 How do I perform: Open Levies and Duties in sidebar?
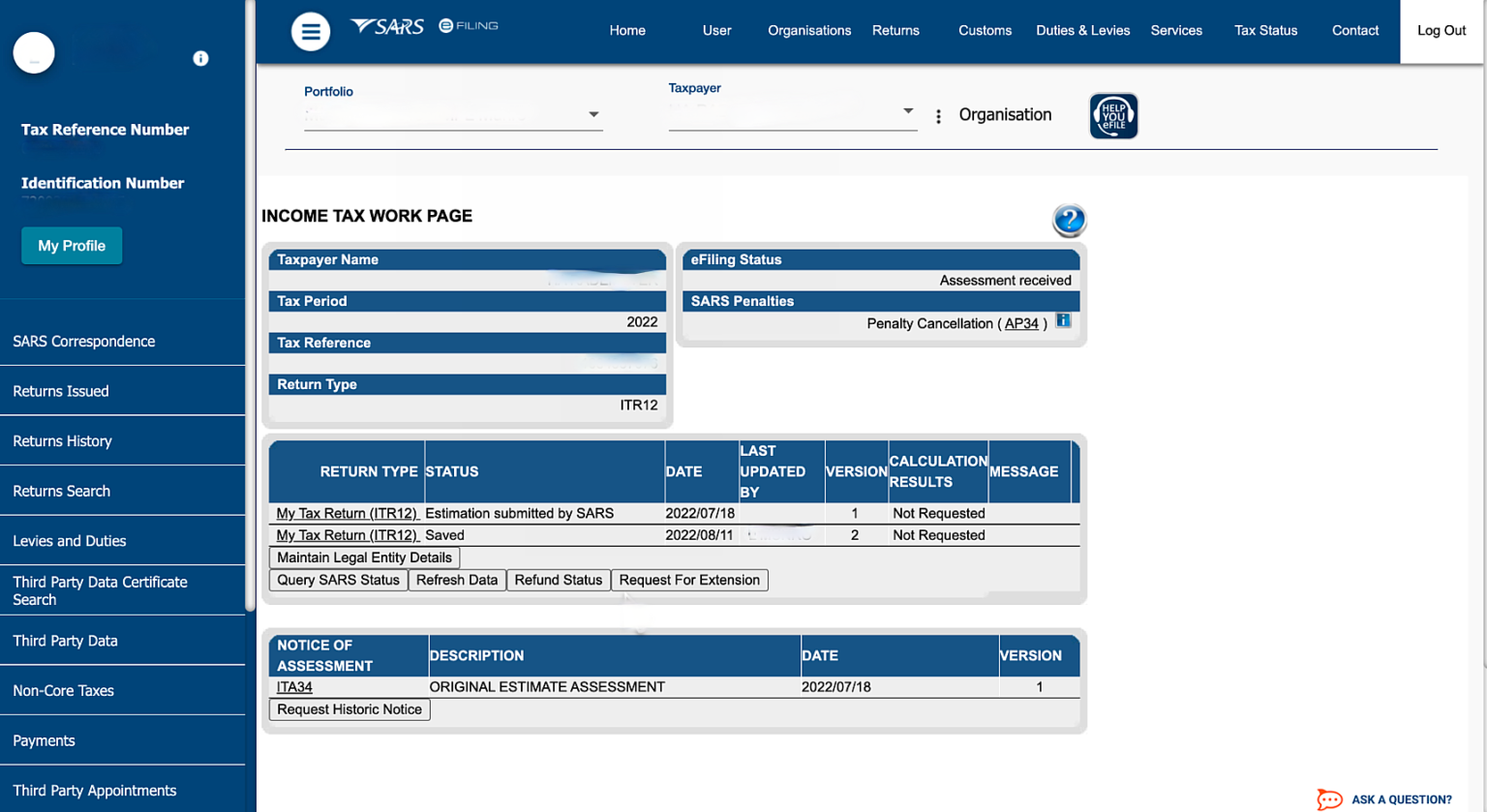[x=123, y=541]
